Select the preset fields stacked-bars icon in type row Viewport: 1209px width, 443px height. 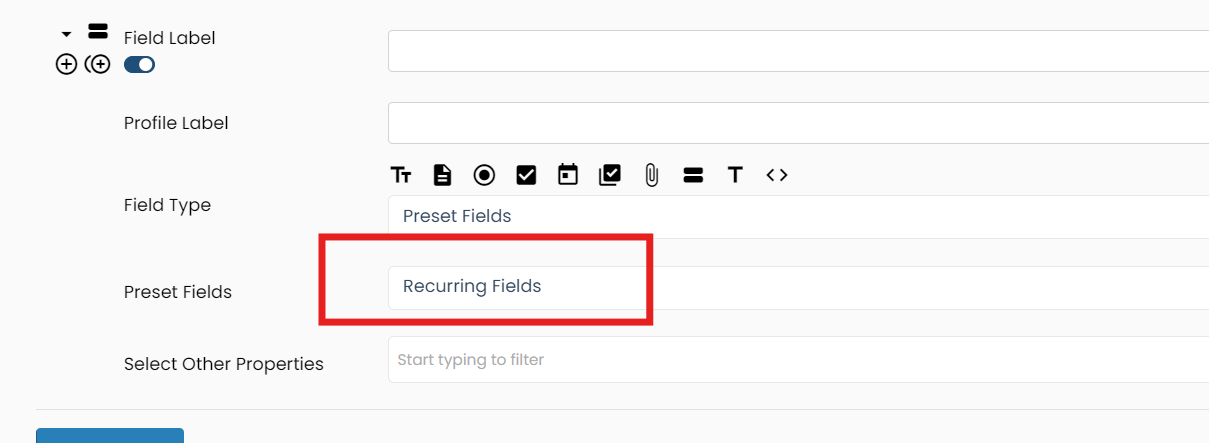tap(693, 175)
